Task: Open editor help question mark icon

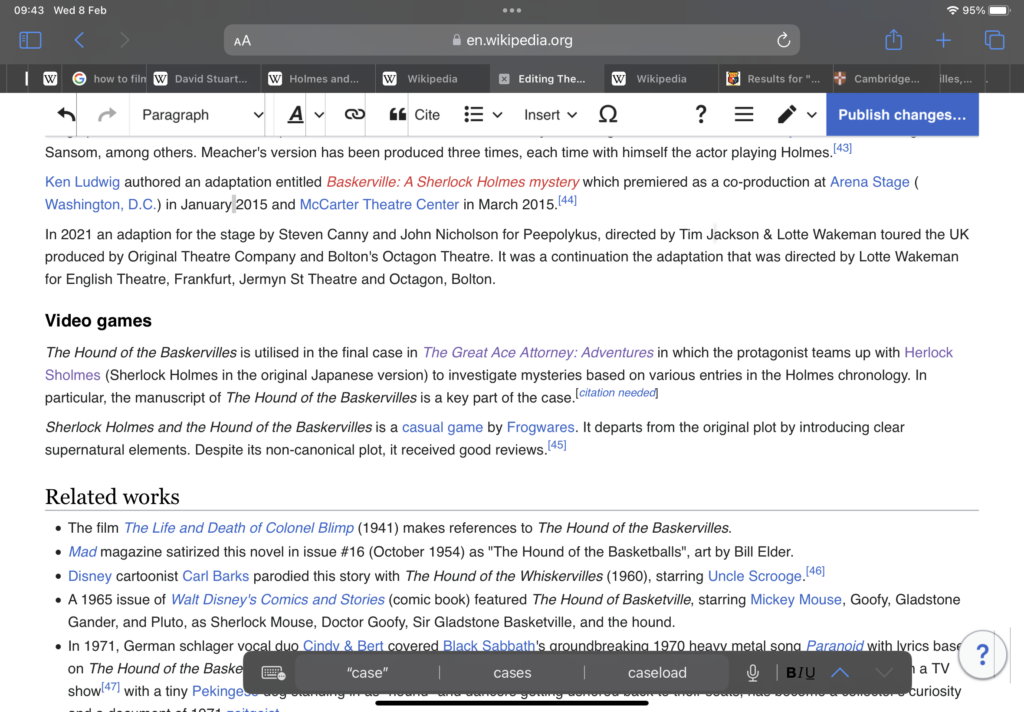Action: [700, 115]
